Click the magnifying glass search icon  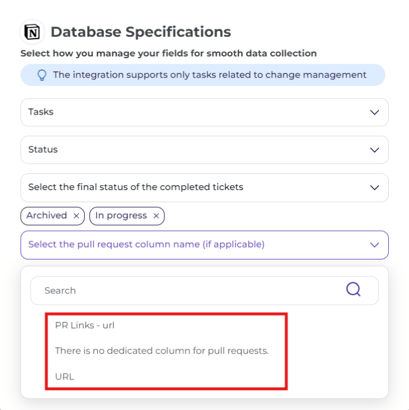[x=353, y=289]
